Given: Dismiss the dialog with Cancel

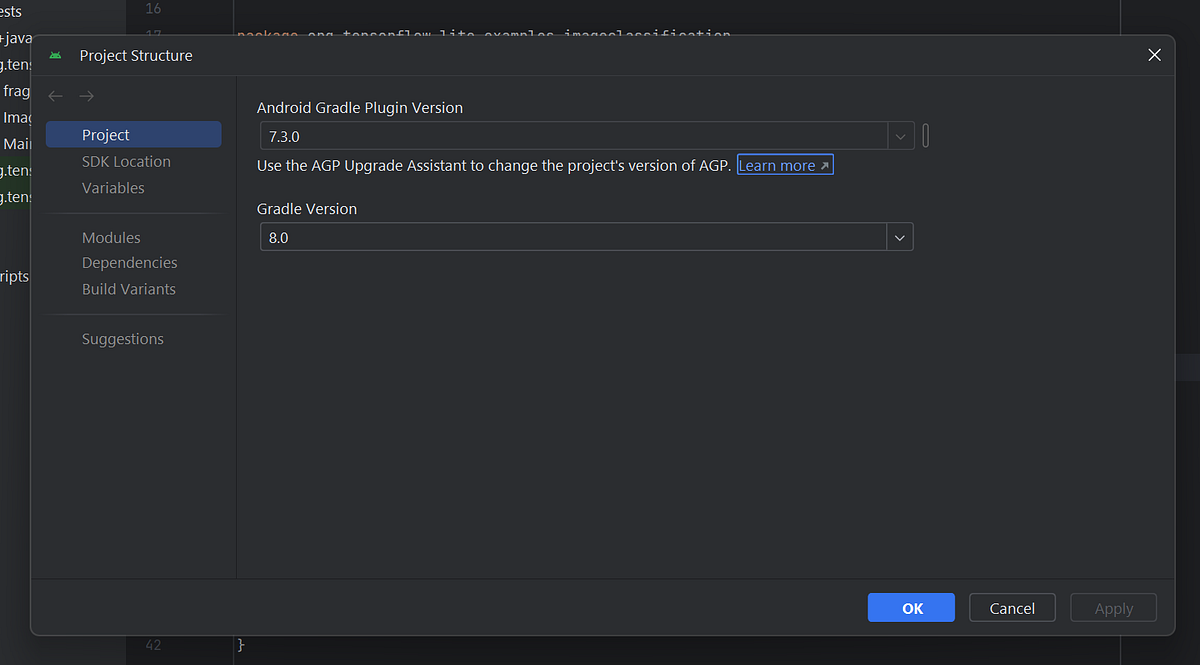Looking at the screenshot, I should point(1011,607).
